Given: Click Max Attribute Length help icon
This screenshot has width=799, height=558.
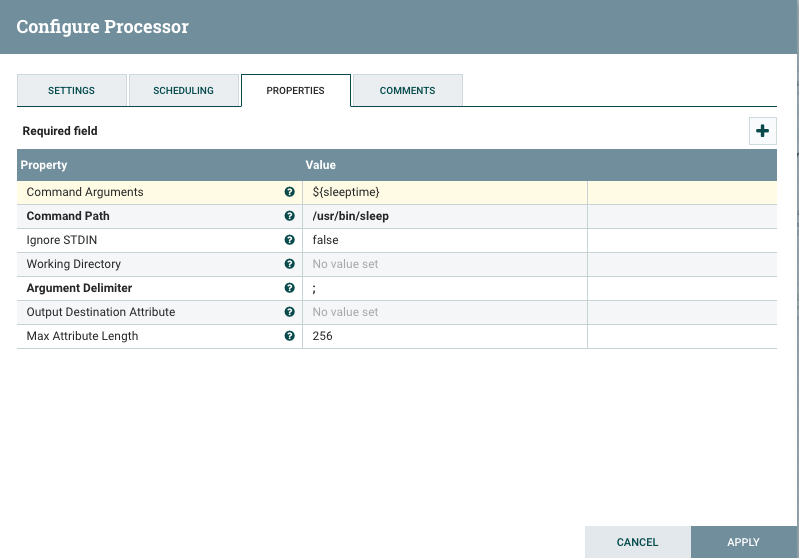Looking at the screenshot, I should [290, 336].
